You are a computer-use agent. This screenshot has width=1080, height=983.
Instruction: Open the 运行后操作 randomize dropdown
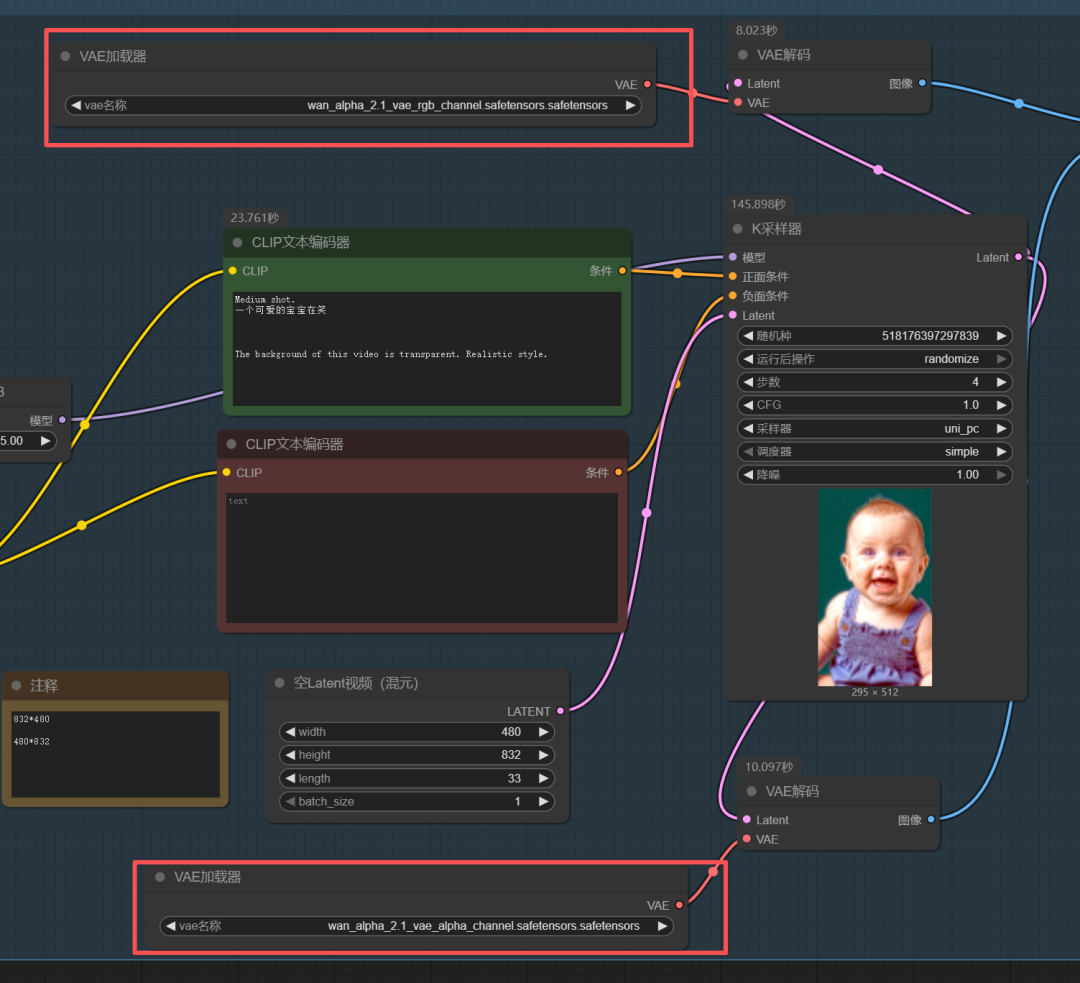click(x=875, y=359)
